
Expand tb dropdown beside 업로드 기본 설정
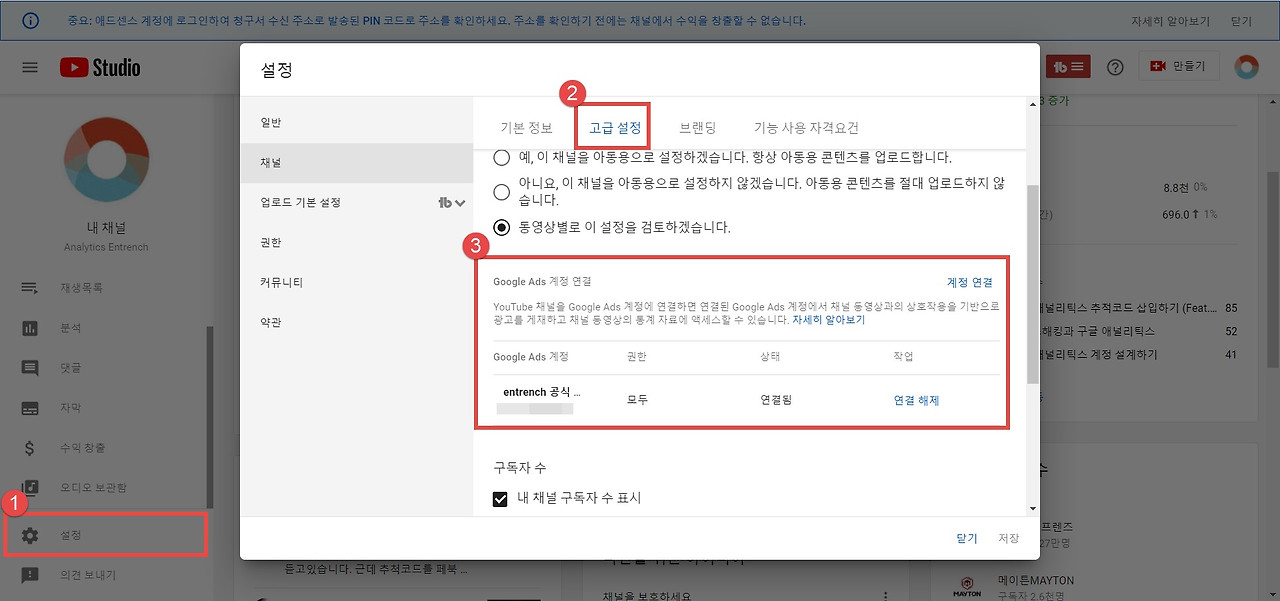click(452, 203)
